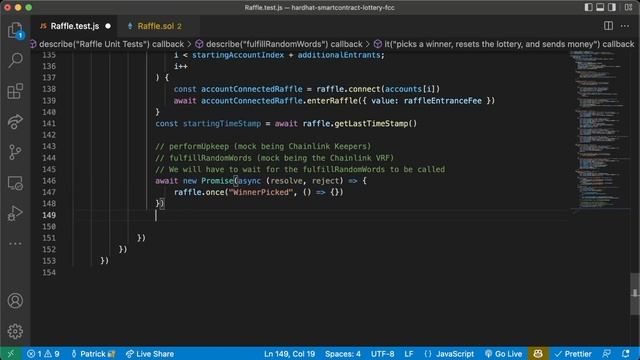Show errors and warnings in Problems panel
This screenshot has width=640, height=360.
click(x=43, y=354)
